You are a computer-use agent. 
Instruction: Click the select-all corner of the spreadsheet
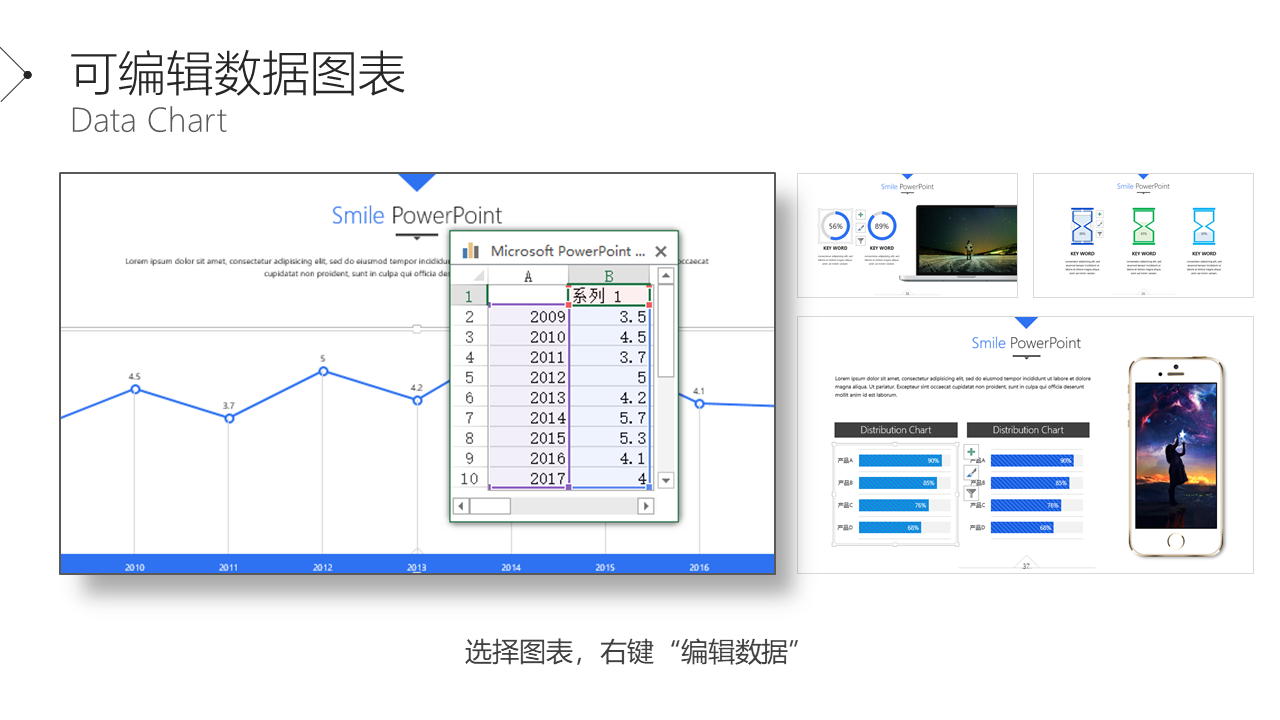coord(470,276)
